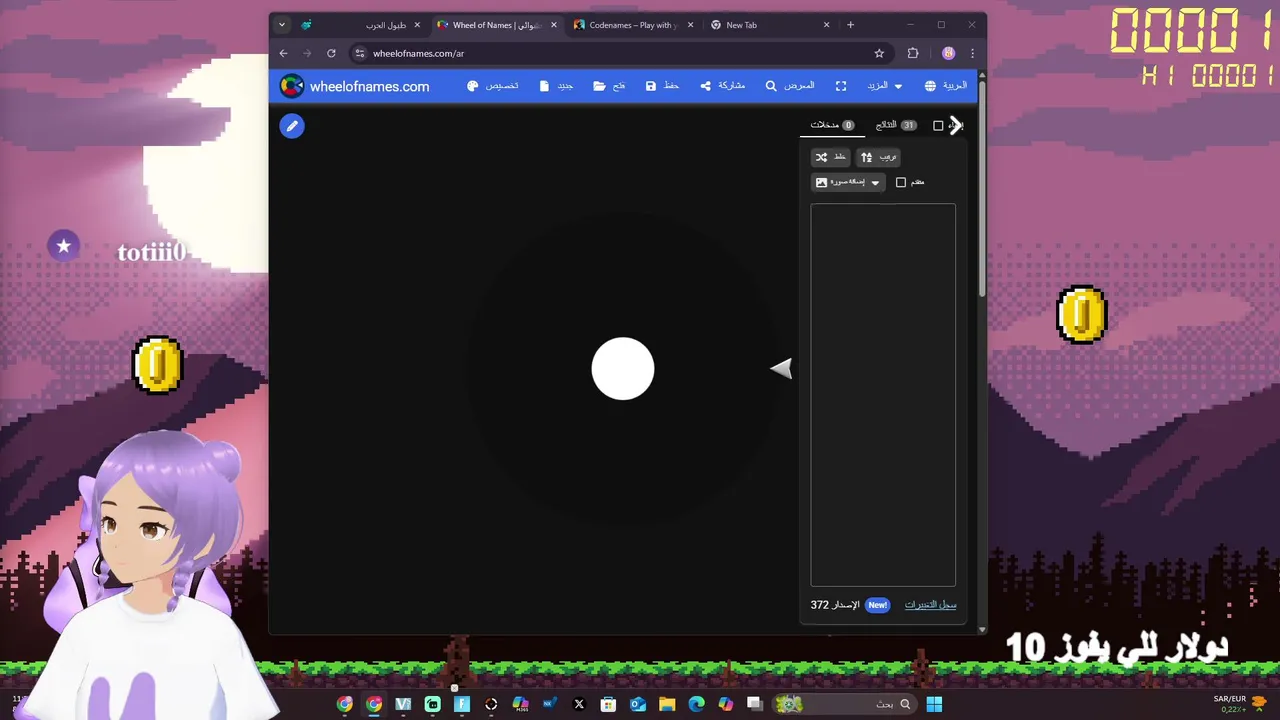Open the SAR/EUR currency widget
Image resolution: width=1280 pixels, height=720 pixels.
(1240, 704)
